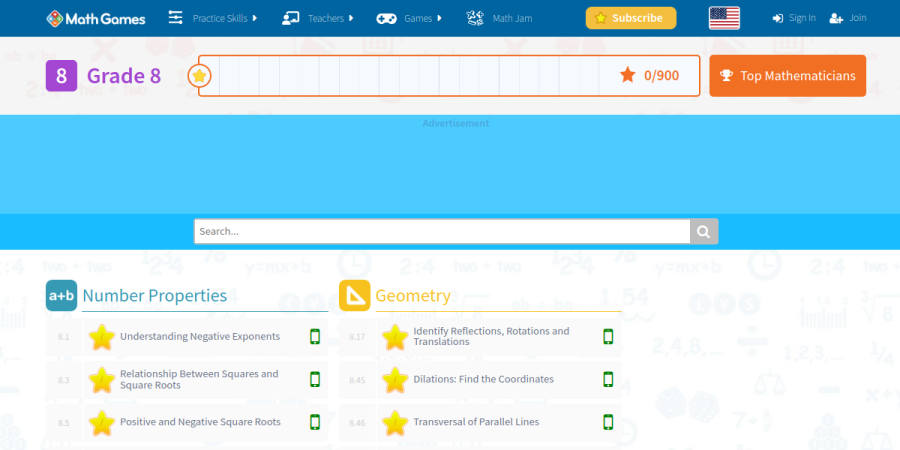Image resolution: width=900 pixels, height=450 pixels.
Task: Click mobile icon for Positive and Negative Square Roots
Action: 315,422
